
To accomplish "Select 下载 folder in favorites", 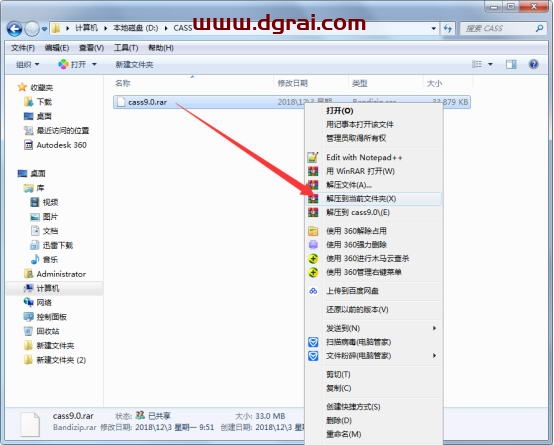I will pyautogui.click(x=38, y=102).
